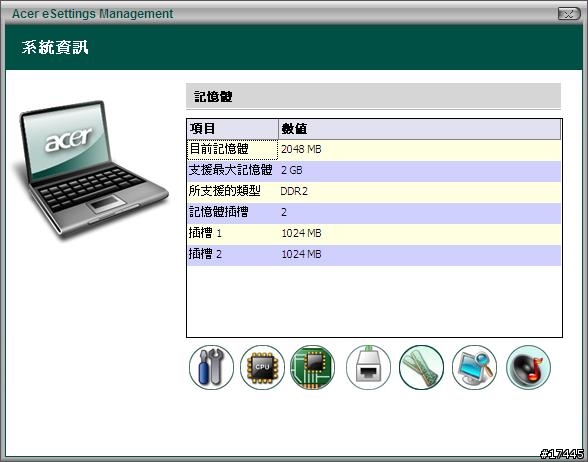Click the 2 GB value
Viewport: 588px width, 462px height.
pyautogui.click(x=292, y=170)
